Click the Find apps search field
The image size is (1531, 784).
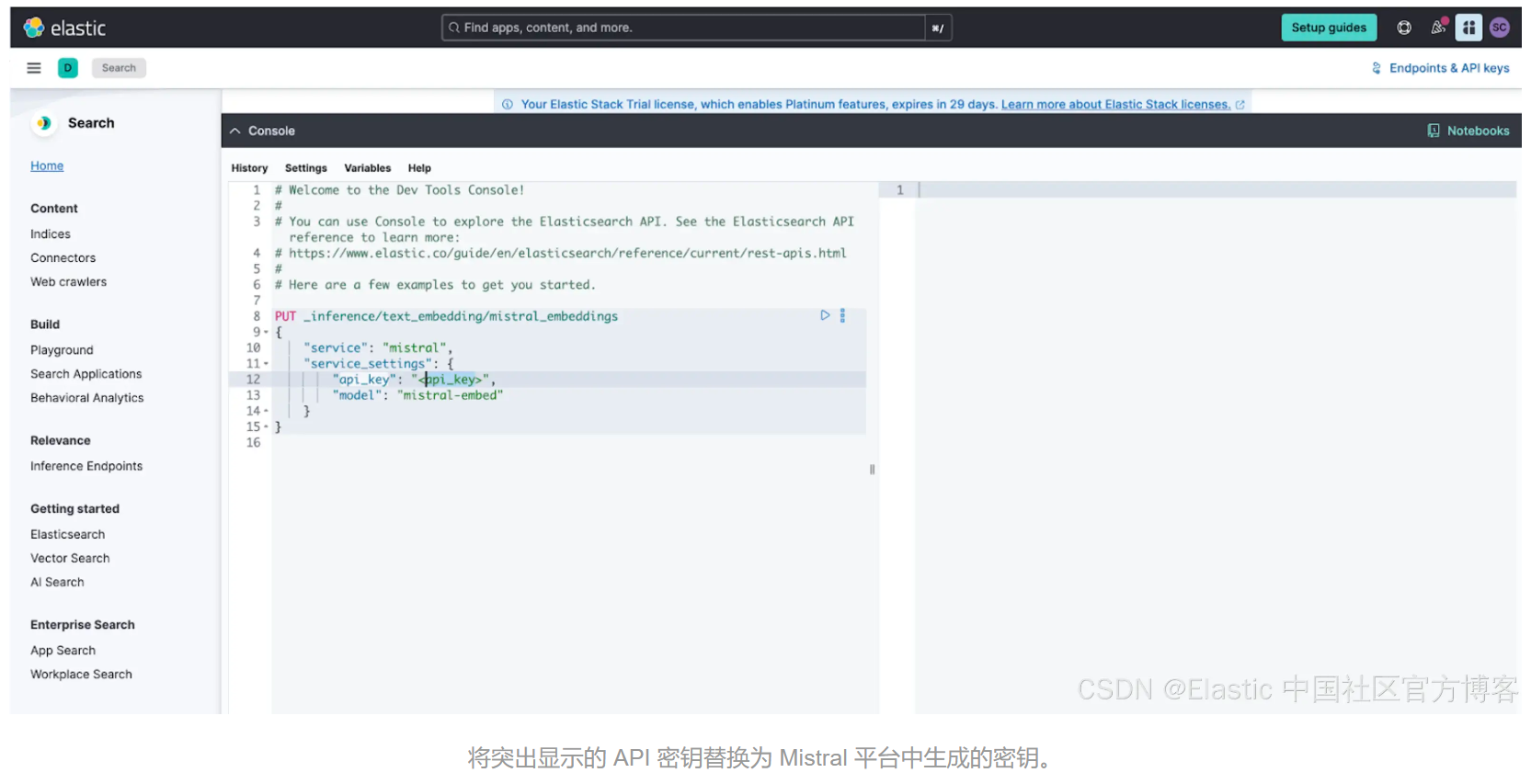click(683, 28)
